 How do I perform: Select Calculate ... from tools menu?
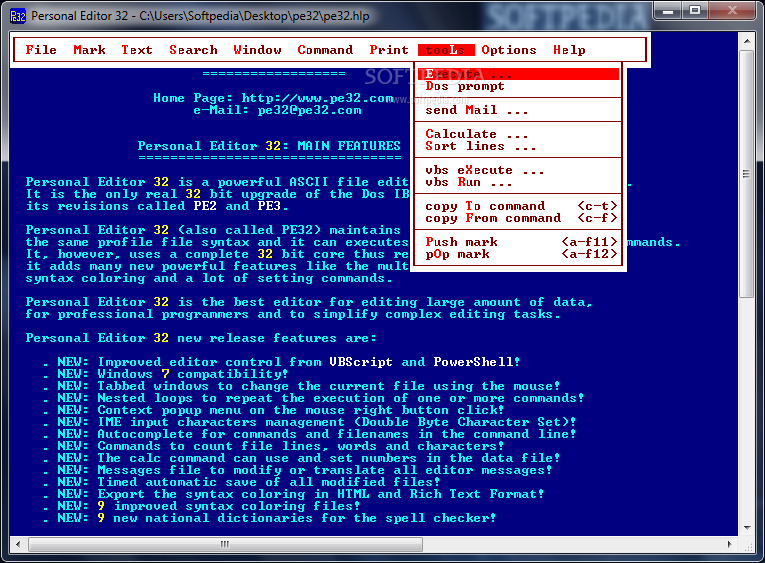pyautogui.click(x=518, y=134)
